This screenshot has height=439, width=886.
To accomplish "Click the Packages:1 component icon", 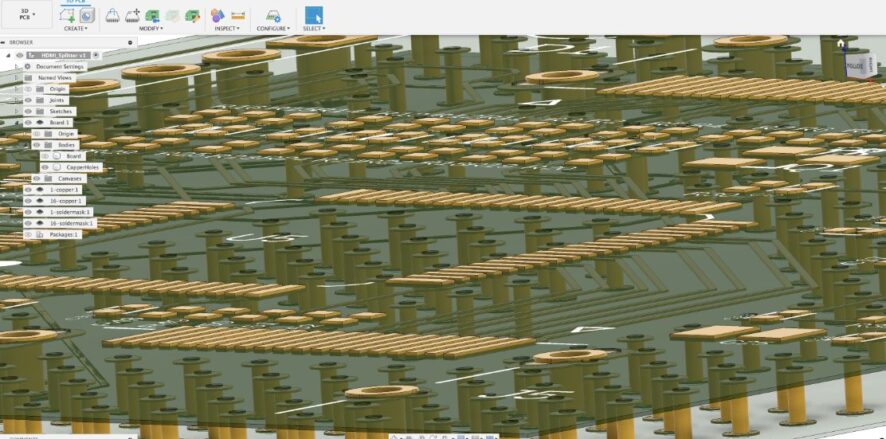I will pos(40,234).
